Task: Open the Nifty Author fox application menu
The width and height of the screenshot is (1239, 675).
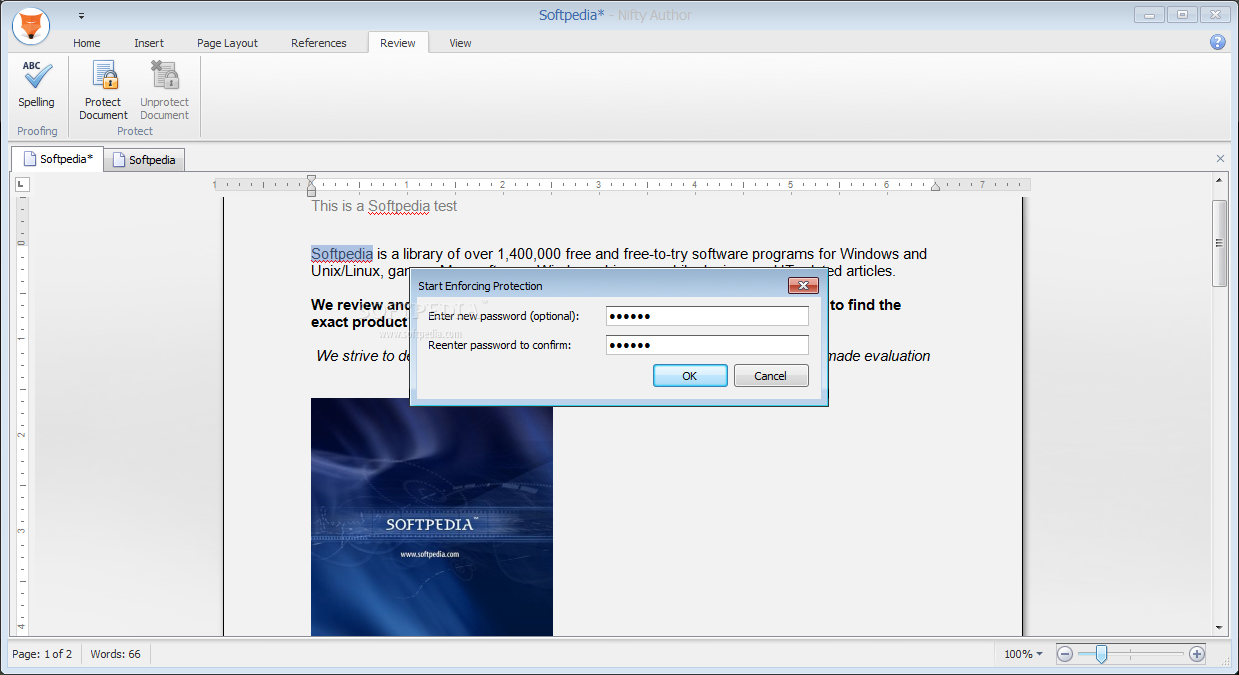Action: (32, 26)
